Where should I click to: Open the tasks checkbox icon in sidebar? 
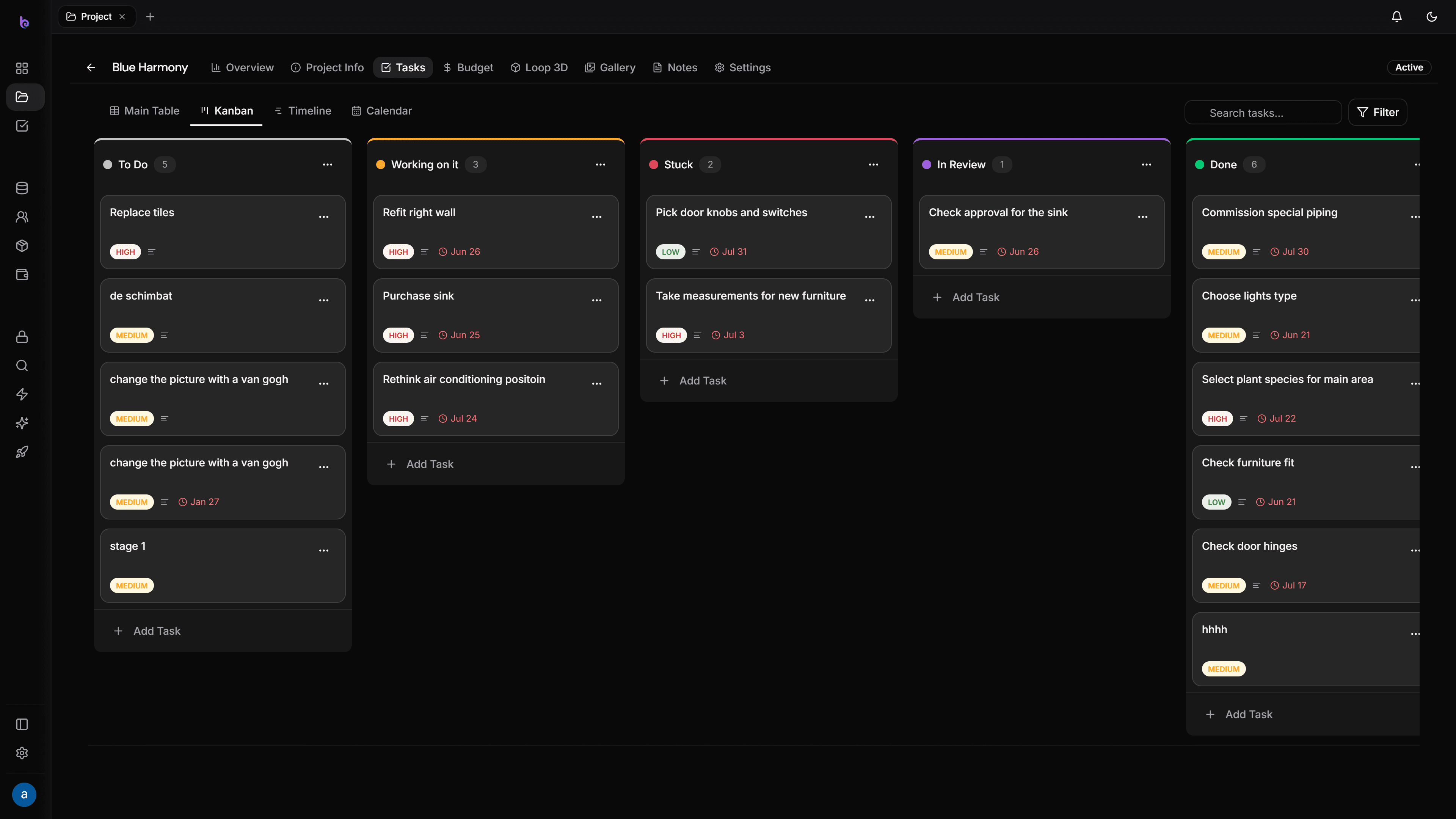[22, 126]
